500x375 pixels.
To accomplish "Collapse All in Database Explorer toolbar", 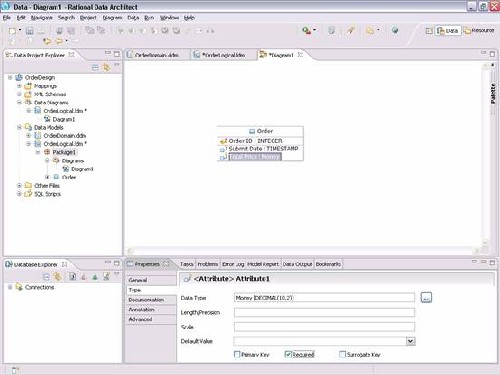I will 47,277.
